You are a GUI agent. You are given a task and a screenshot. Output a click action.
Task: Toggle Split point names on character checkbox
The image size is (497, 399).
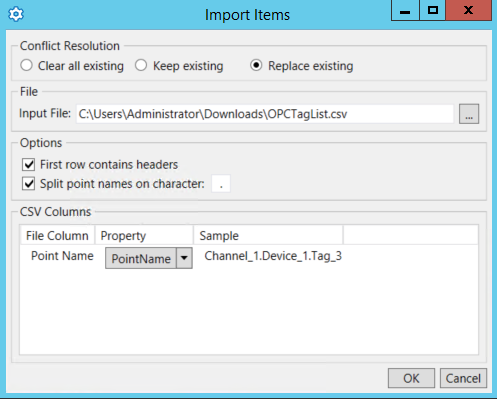tap(29, 184)
